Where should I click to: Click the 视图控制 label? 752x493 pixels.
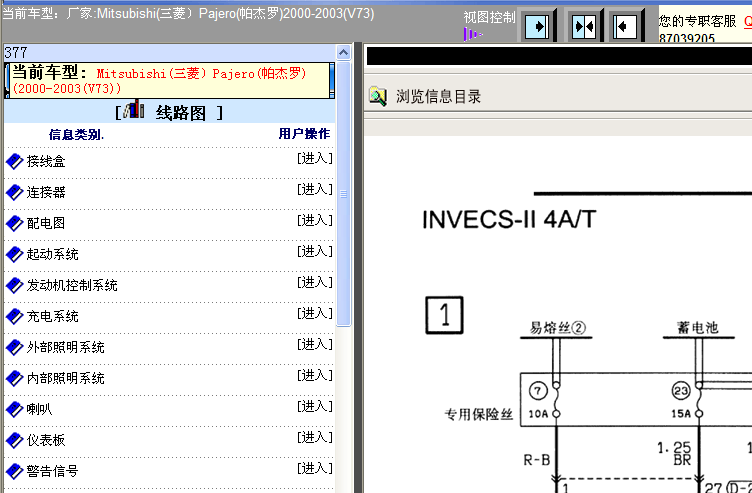click(x=489, y=17)
